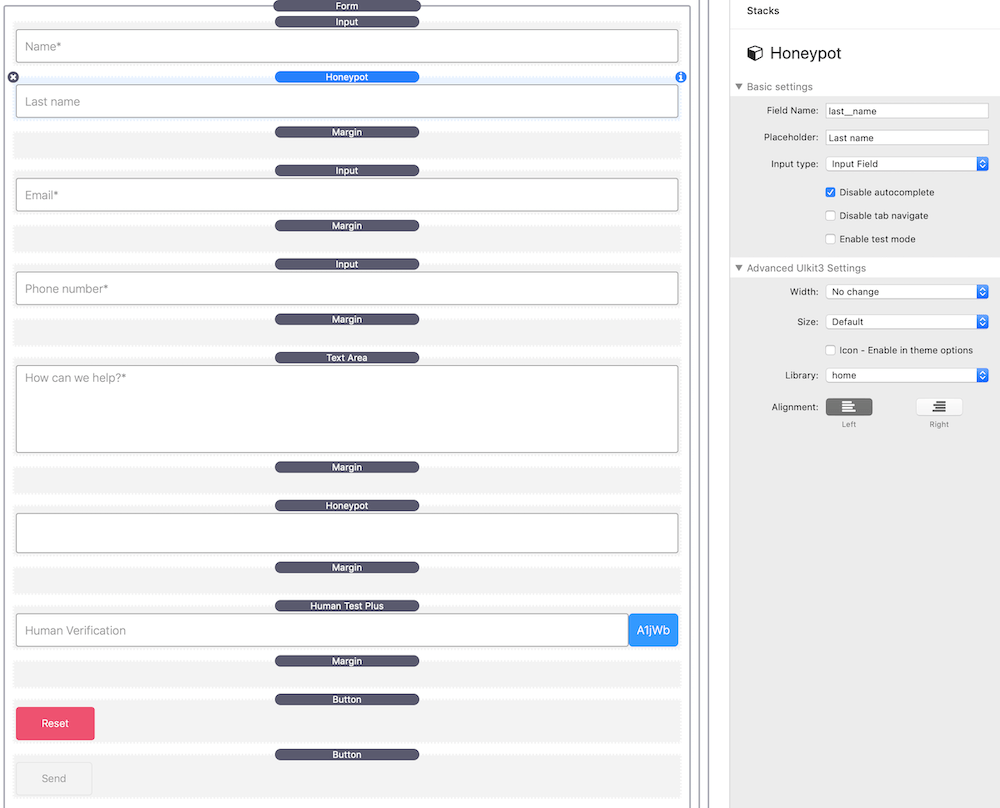Open the Library dropdown showing home
This screenshot has width=1000, height=808.
[x=907, y=375]
